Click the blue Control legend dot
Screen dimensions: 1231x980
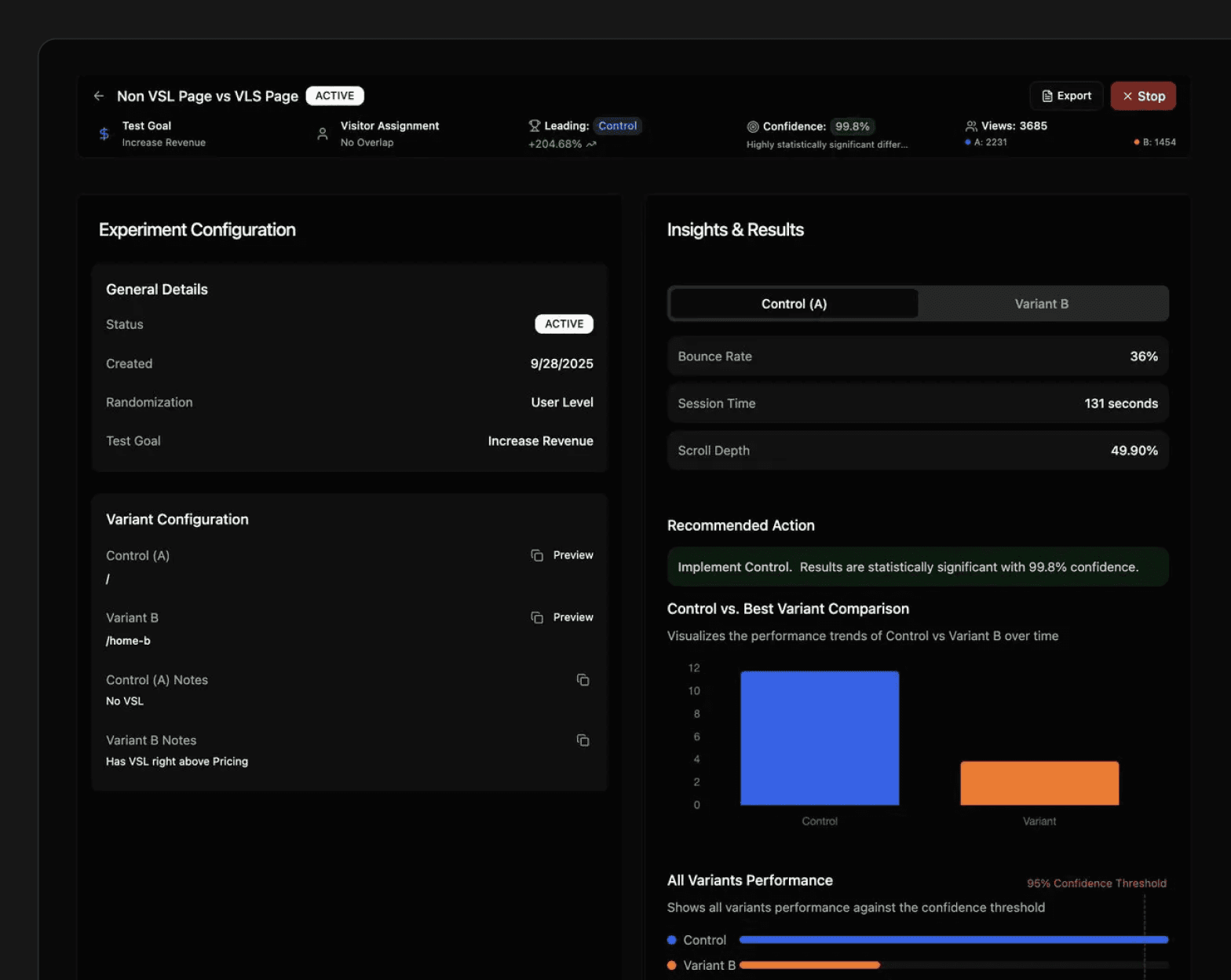(672, 940)
